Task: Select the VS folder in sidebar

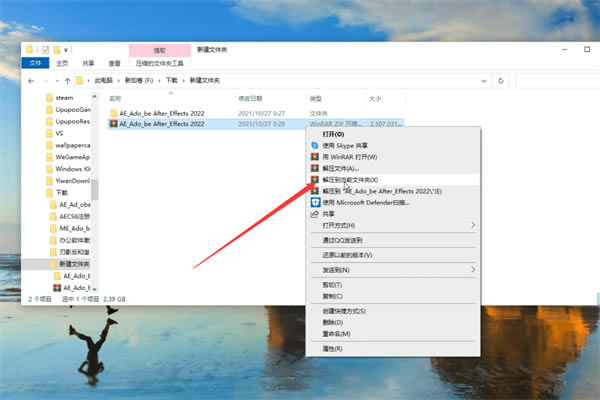Action: click(x=54, y=134)
